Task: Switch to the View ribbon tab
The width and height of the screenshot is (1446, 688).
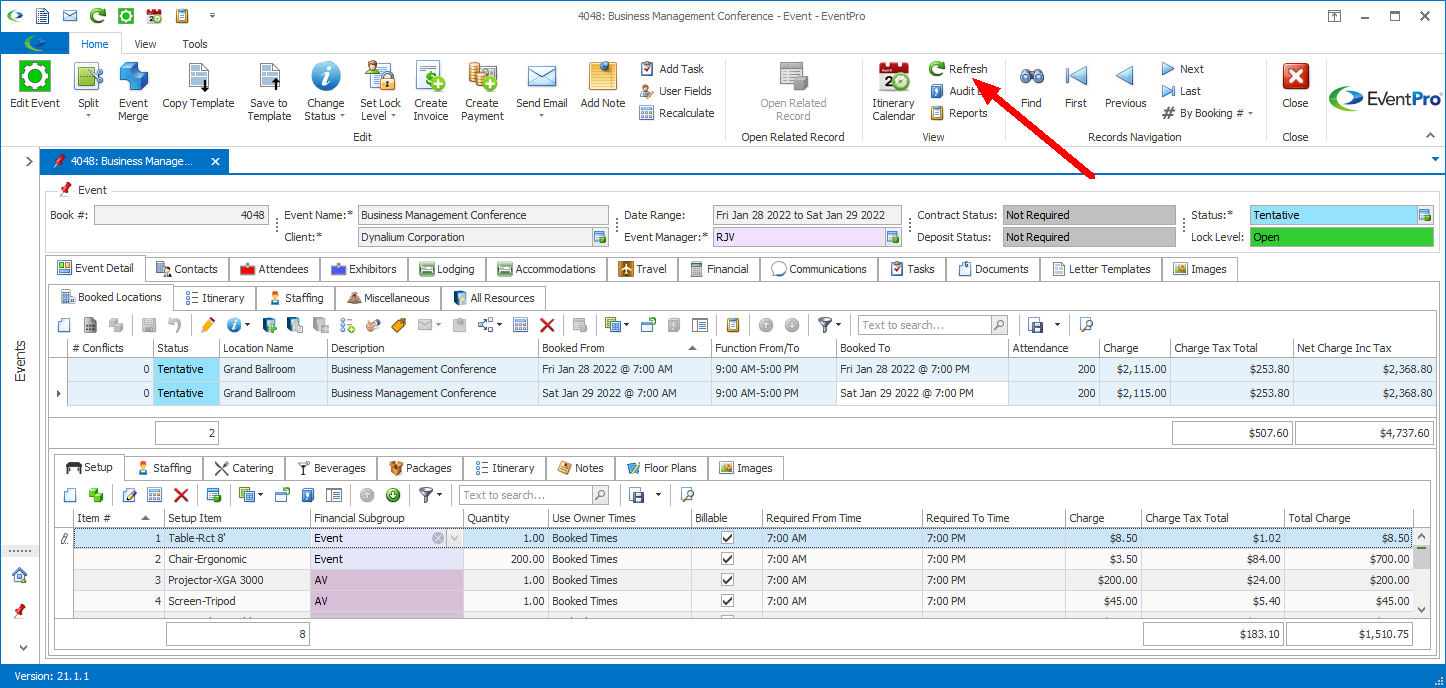Action: click(146, 44)
